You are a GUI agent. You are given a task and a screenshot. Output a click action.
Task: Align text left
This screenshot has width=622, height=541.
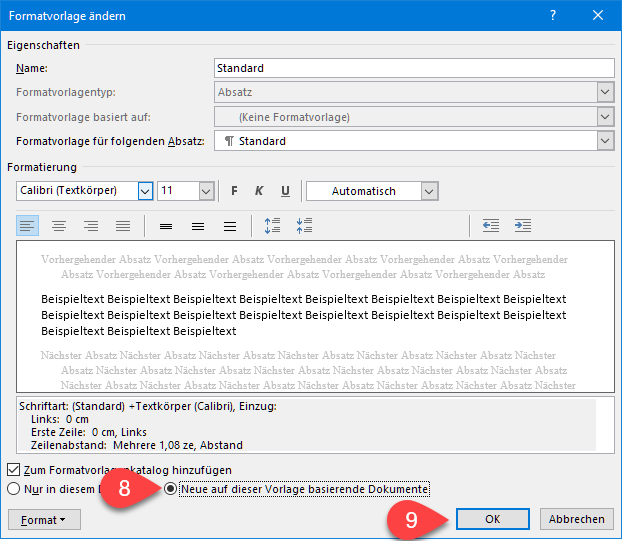[x=27, y=226]
